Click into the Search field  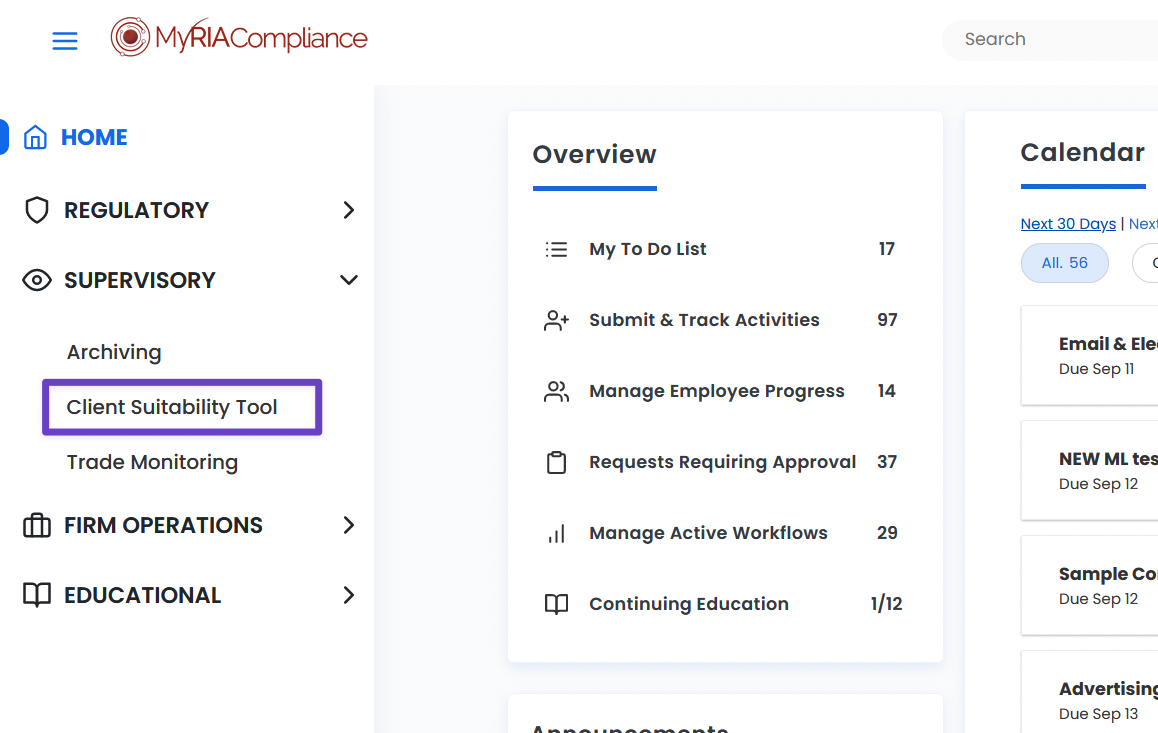tap(1050, 40)
